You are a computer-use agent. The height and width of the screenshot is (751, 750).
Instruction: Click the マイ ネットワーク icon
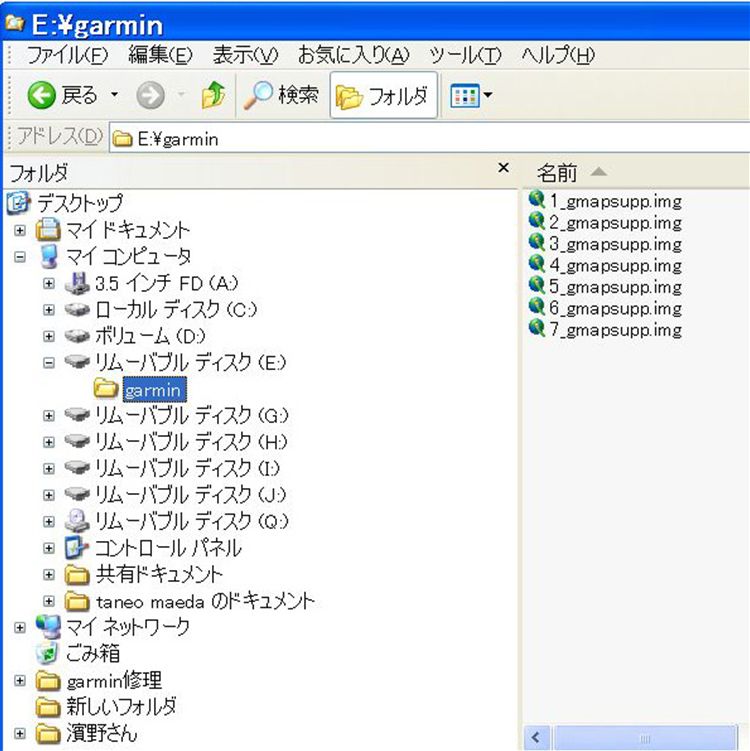48,626
